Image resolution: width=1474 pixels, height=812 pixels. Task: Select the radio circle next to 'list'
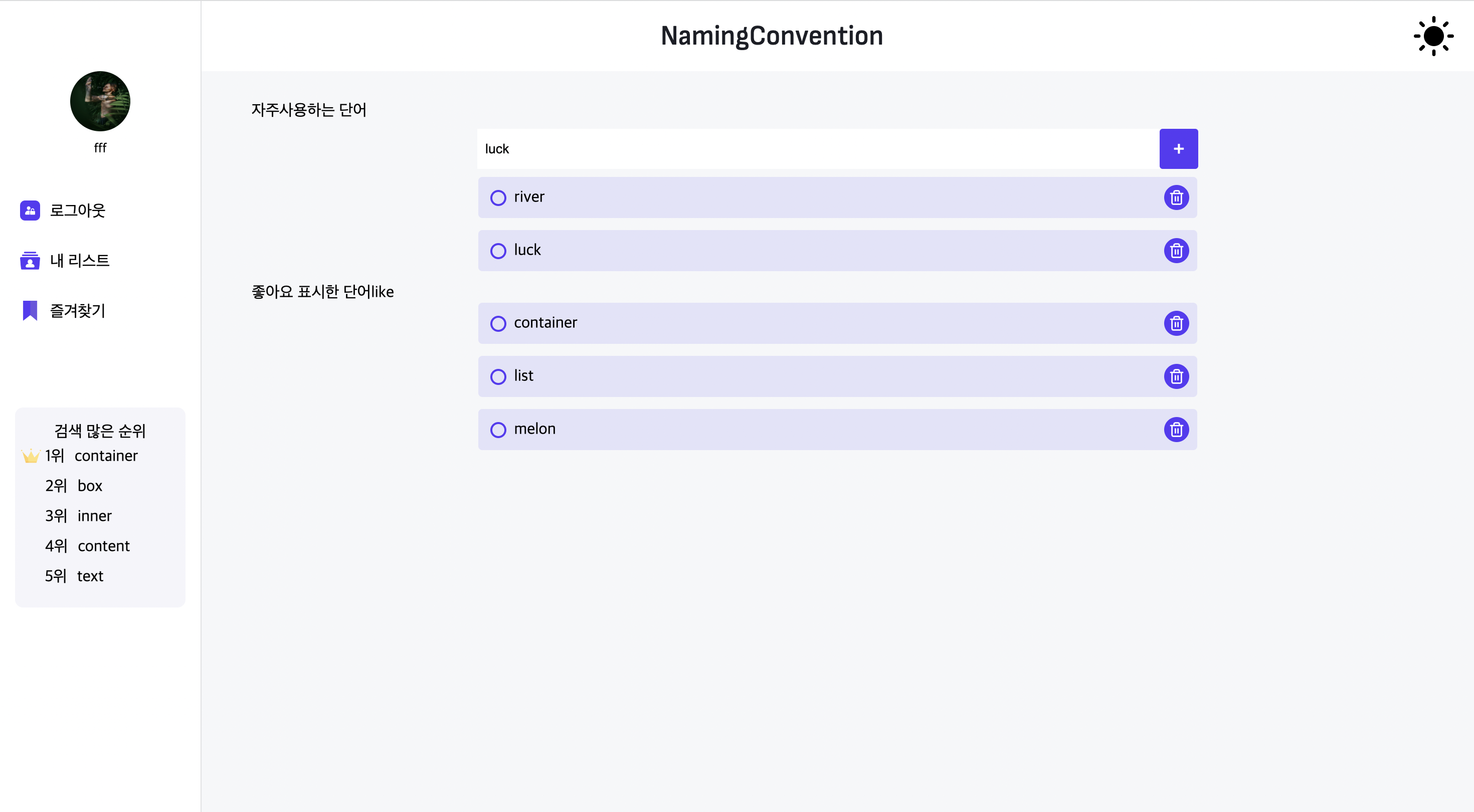498,376
